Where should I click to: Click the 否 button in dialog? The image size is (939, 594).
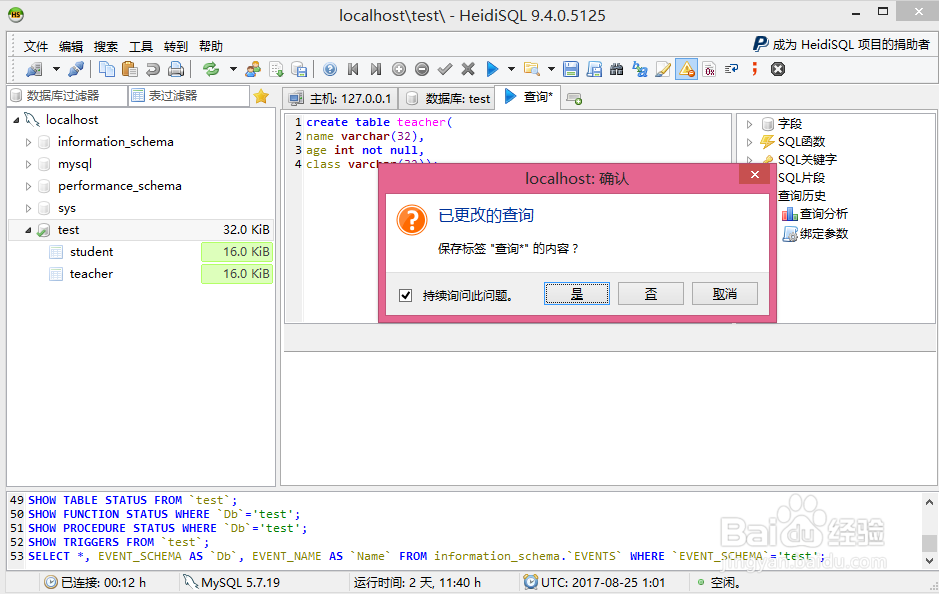point(651,294)
